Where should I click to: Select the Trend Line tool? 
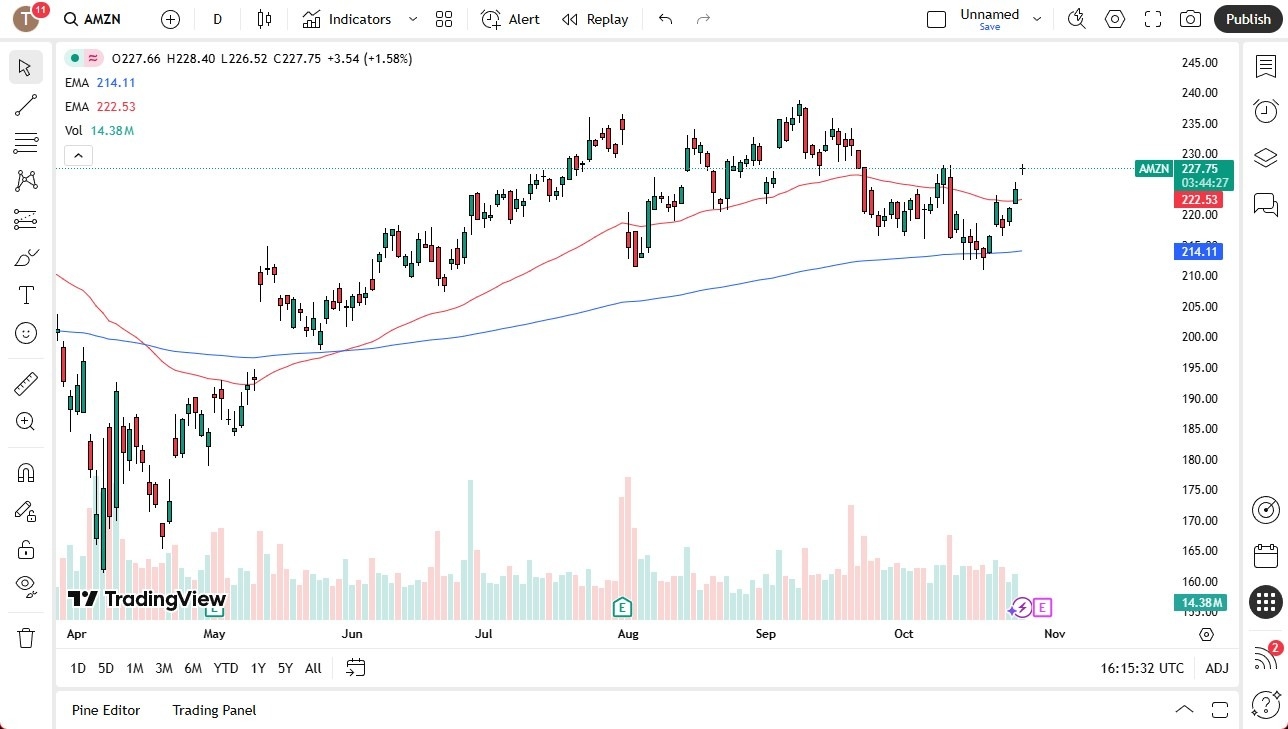[26, 105]
